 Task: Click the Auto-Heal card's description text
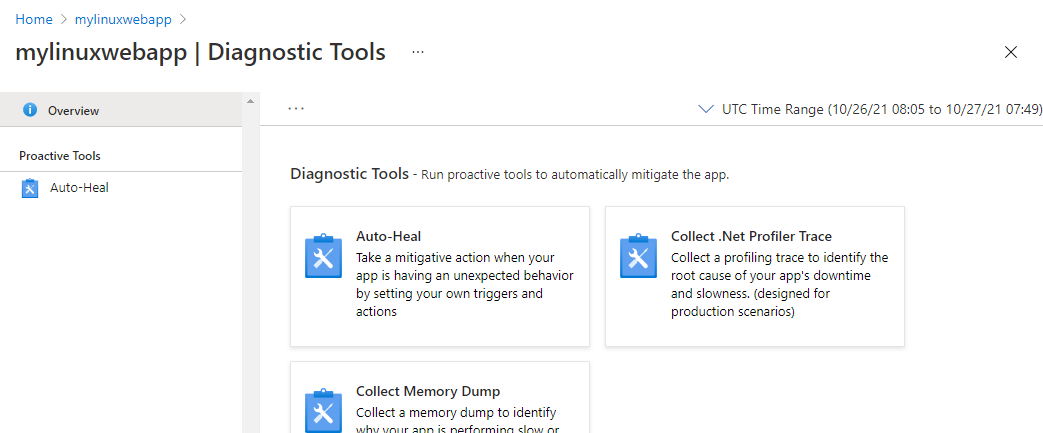[465, 284]
